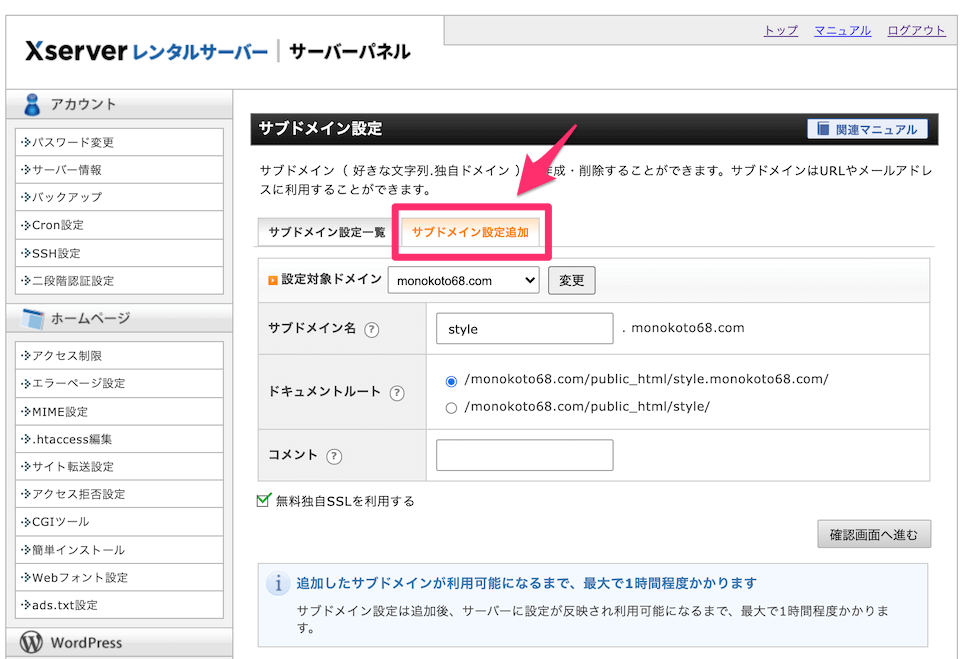
Task: Toggle the 無料独自SSLを利用する checkbox
Action: (264, 501)
